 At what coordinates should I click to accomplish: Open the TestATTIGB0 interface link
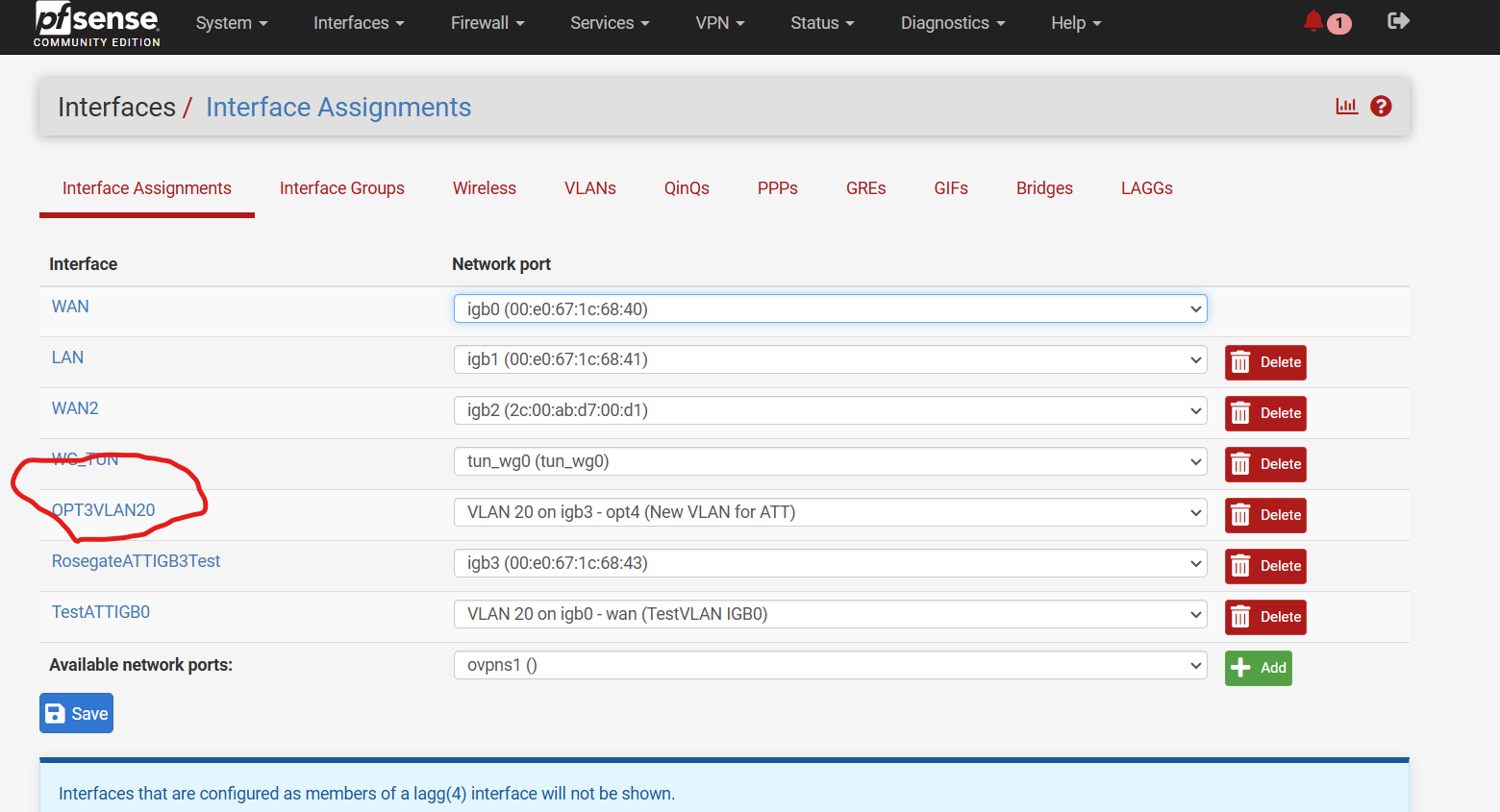pyautogui.click(x=101, y=612)
